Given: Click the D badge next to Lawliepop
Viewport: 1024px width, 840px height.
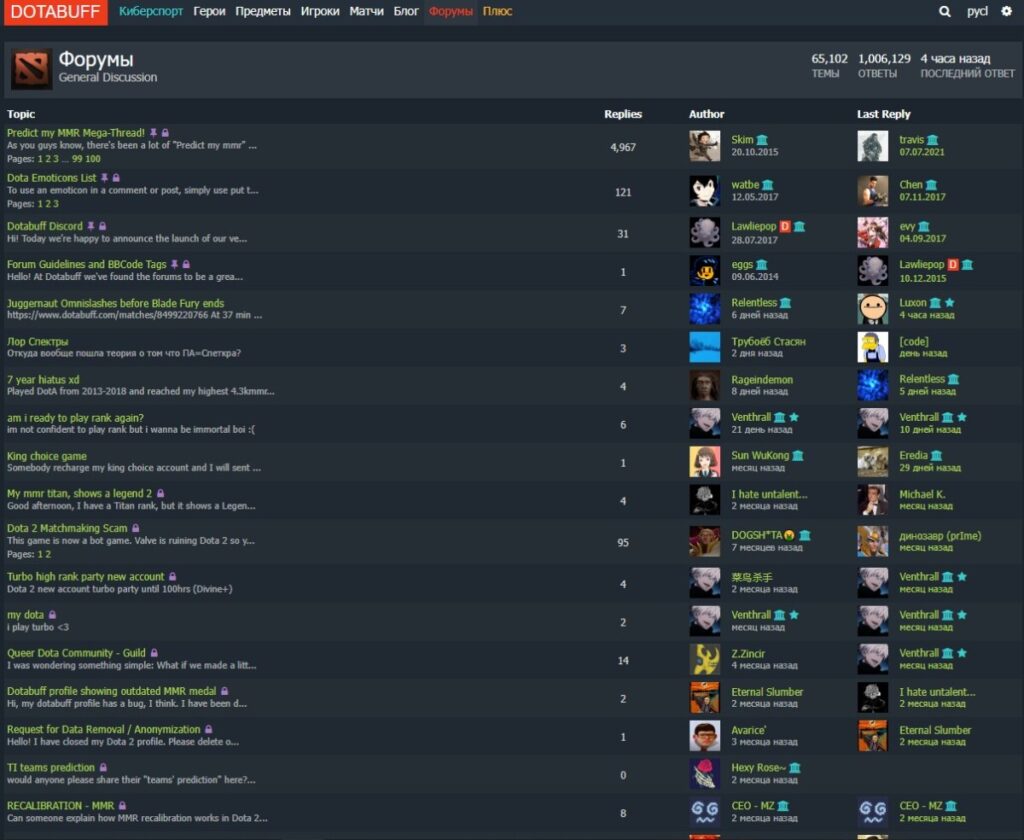Looking at the screenshot, I should 784,227.
